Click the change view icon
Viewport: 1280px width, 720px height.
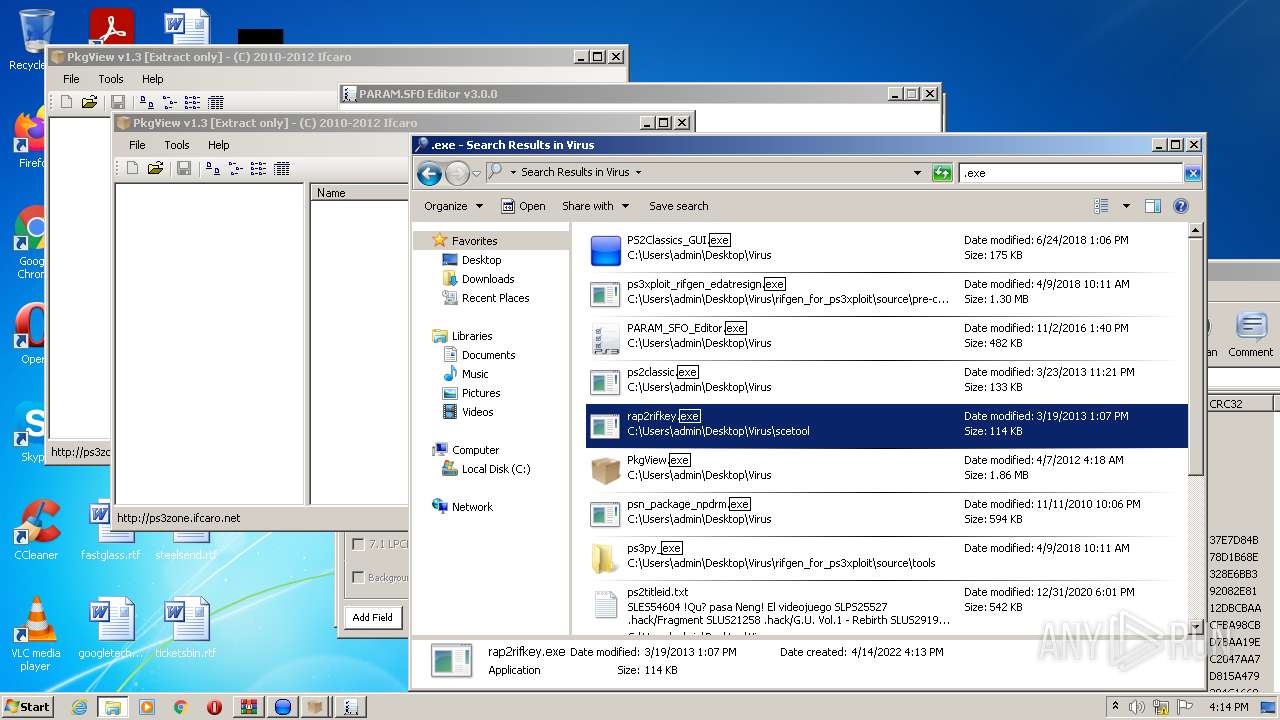click(x=1101, y=206)
